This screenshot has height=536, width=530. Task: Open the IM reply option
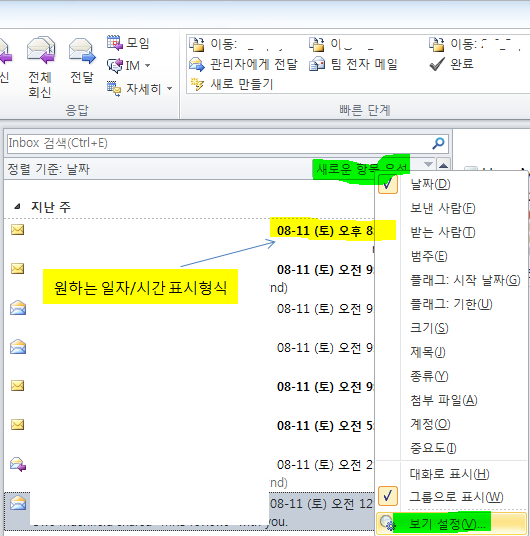(128, 65)
